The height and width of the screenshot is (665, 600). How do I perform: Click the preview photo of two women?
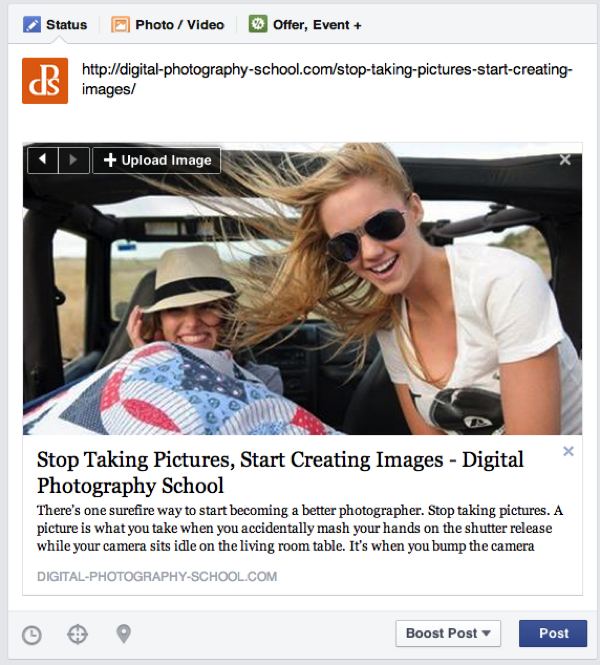pos(302,300)
